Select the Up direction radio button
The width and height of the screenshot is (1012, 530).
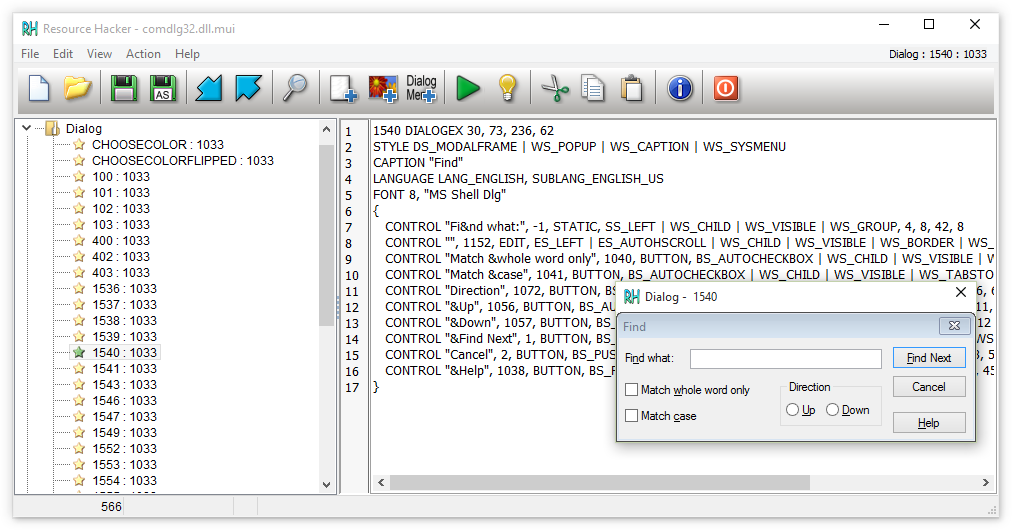tap(792, 410)
